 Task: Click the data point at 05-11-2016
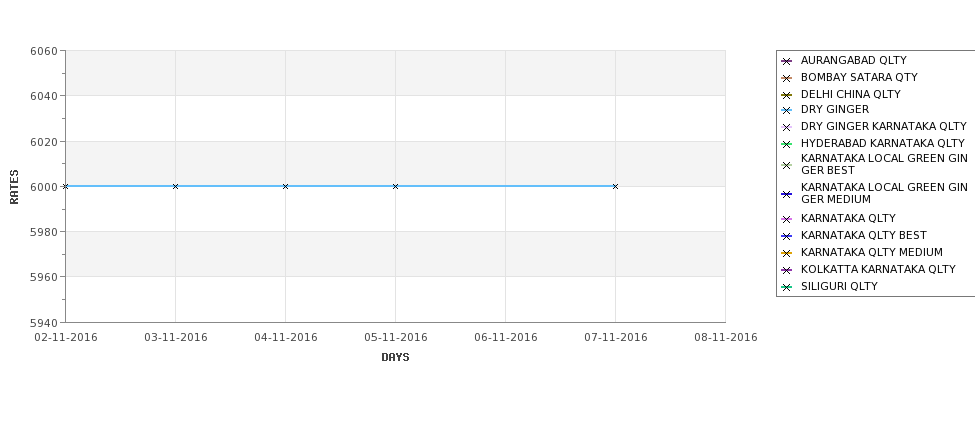[395, 187]
